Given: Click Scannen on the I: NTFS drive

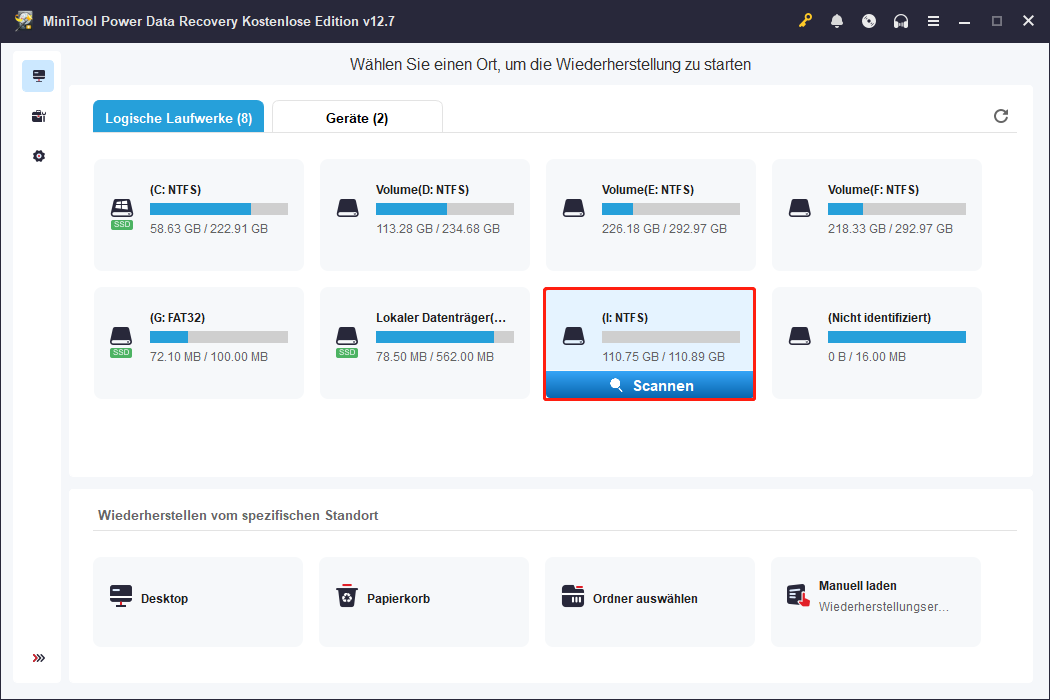Looking at the screenshot, I should tap(649, 385).
